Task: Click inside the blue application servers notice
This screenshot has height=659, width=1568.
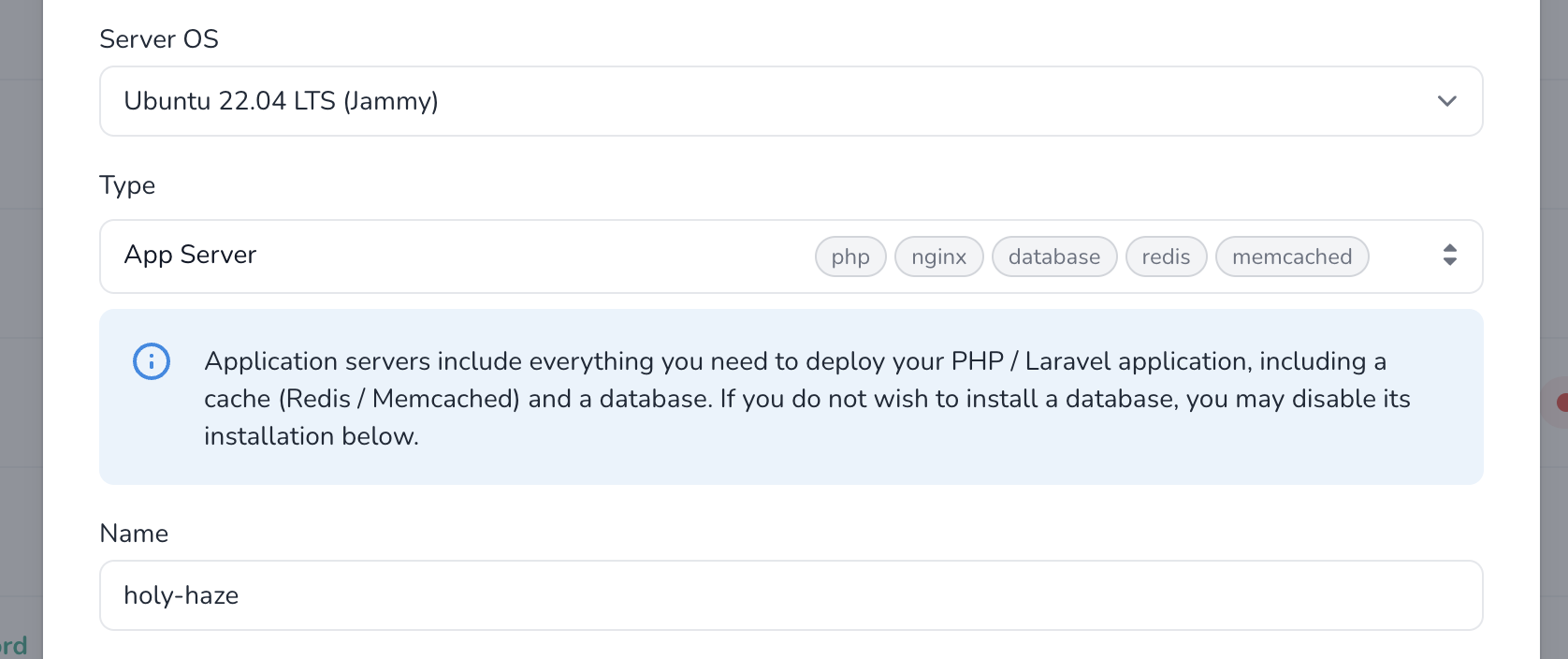Action: point(791,397)
